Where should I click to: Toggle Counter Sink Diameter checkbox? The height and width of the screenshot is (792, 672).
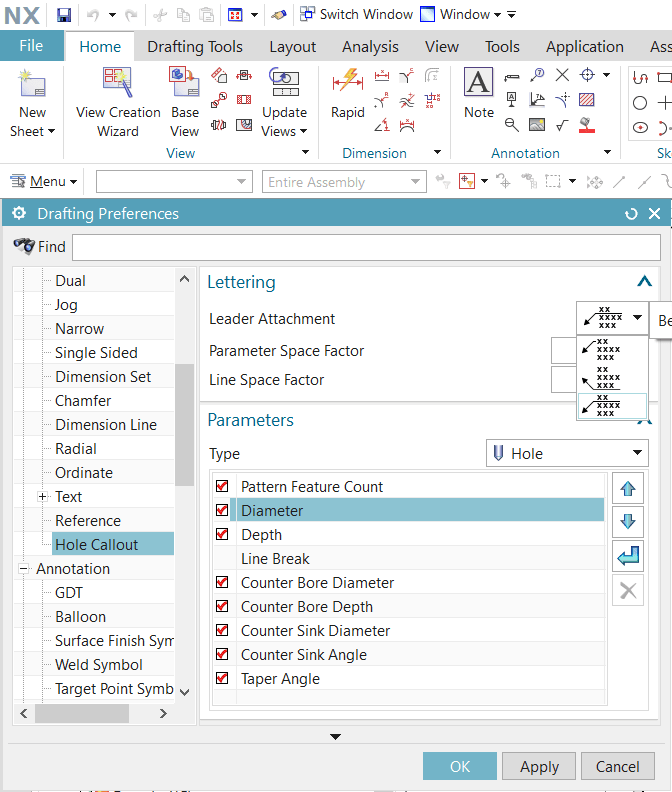click(x=222, y=630)
